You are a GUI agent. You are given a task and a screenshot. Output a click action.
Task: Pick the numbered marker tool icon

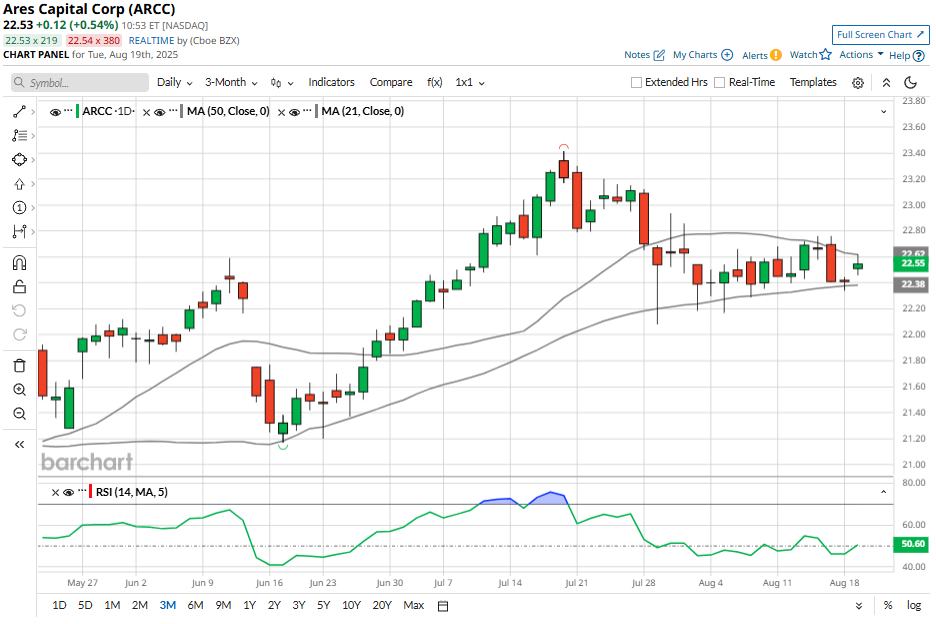[19, 208]
